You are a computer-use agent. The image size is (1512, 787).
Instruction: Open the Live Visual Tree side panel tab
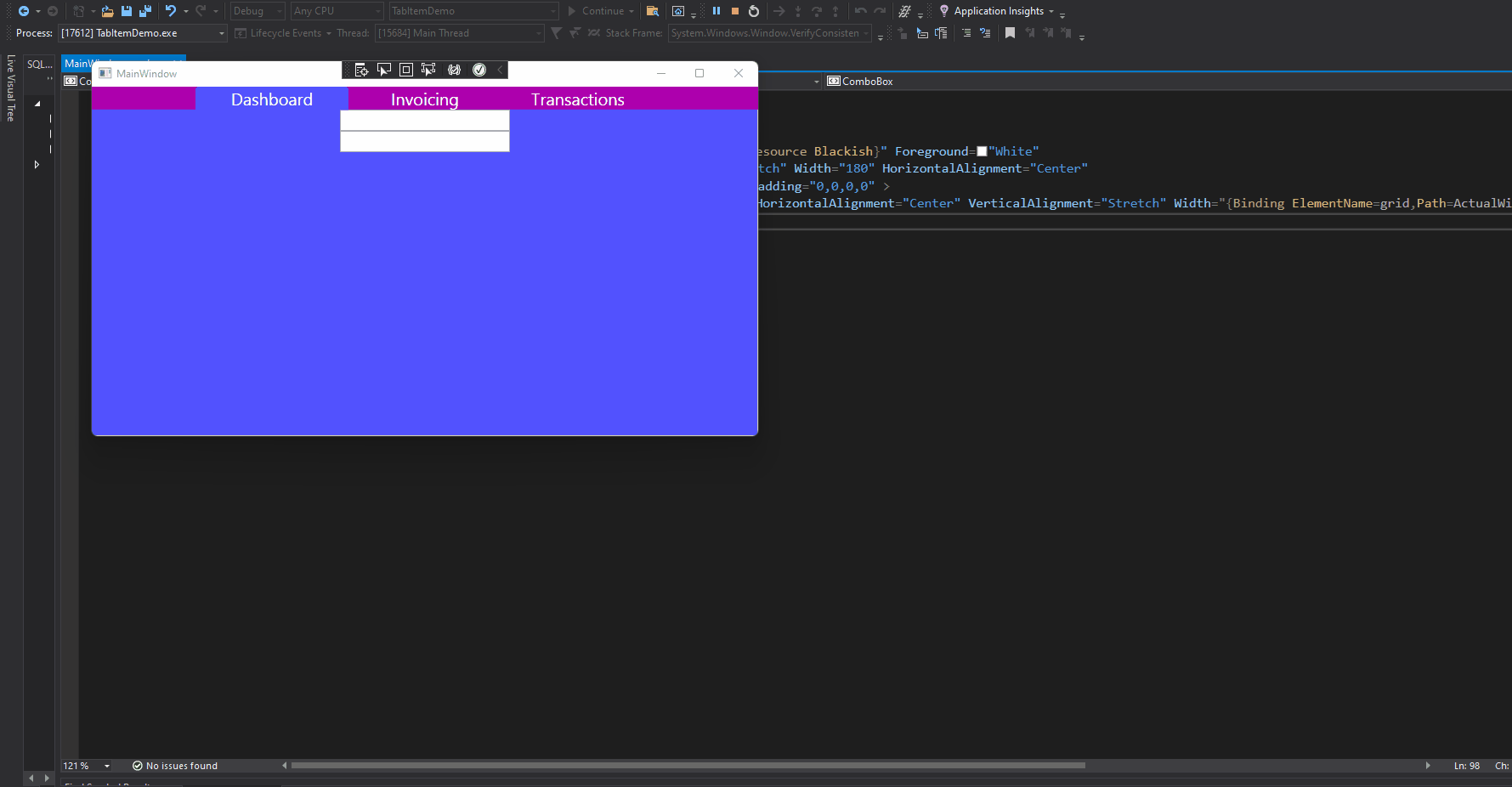click(11, 88)
